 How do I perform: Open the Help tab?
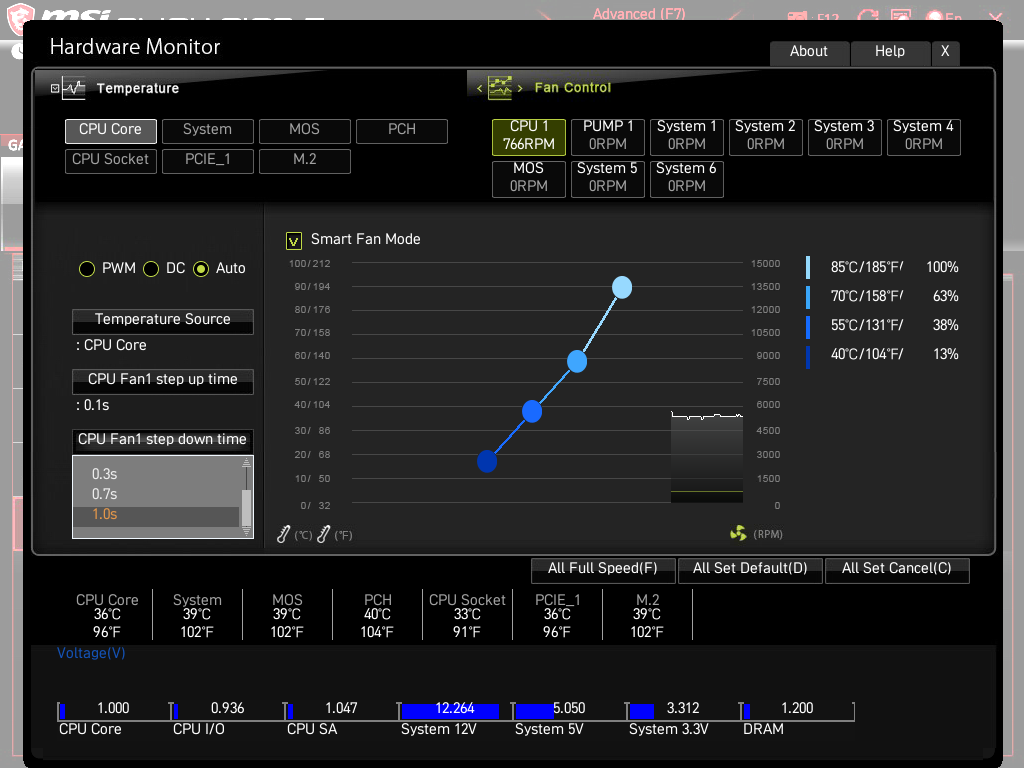coord(889,52)
